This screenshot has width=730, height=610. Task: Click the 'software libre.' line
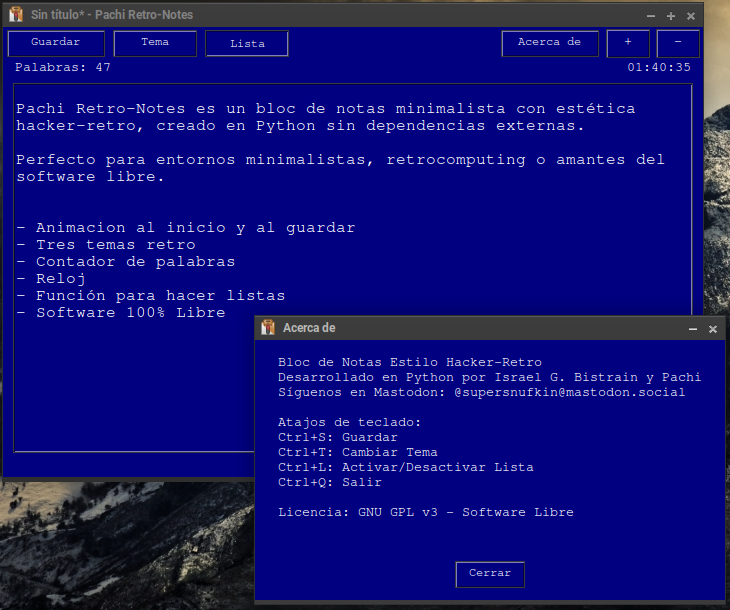tap(90, 177)
